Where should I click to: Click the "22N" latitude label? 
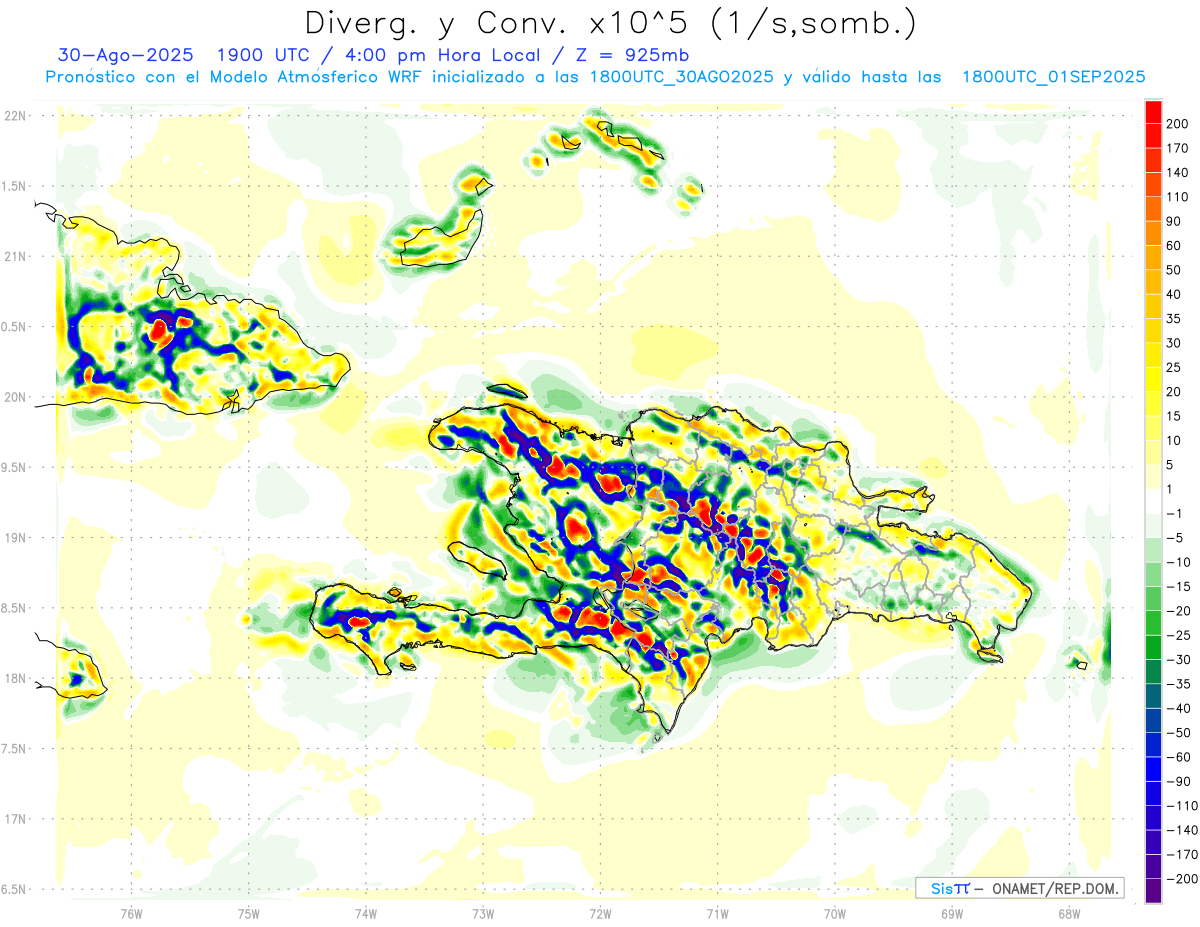point(15,116)
